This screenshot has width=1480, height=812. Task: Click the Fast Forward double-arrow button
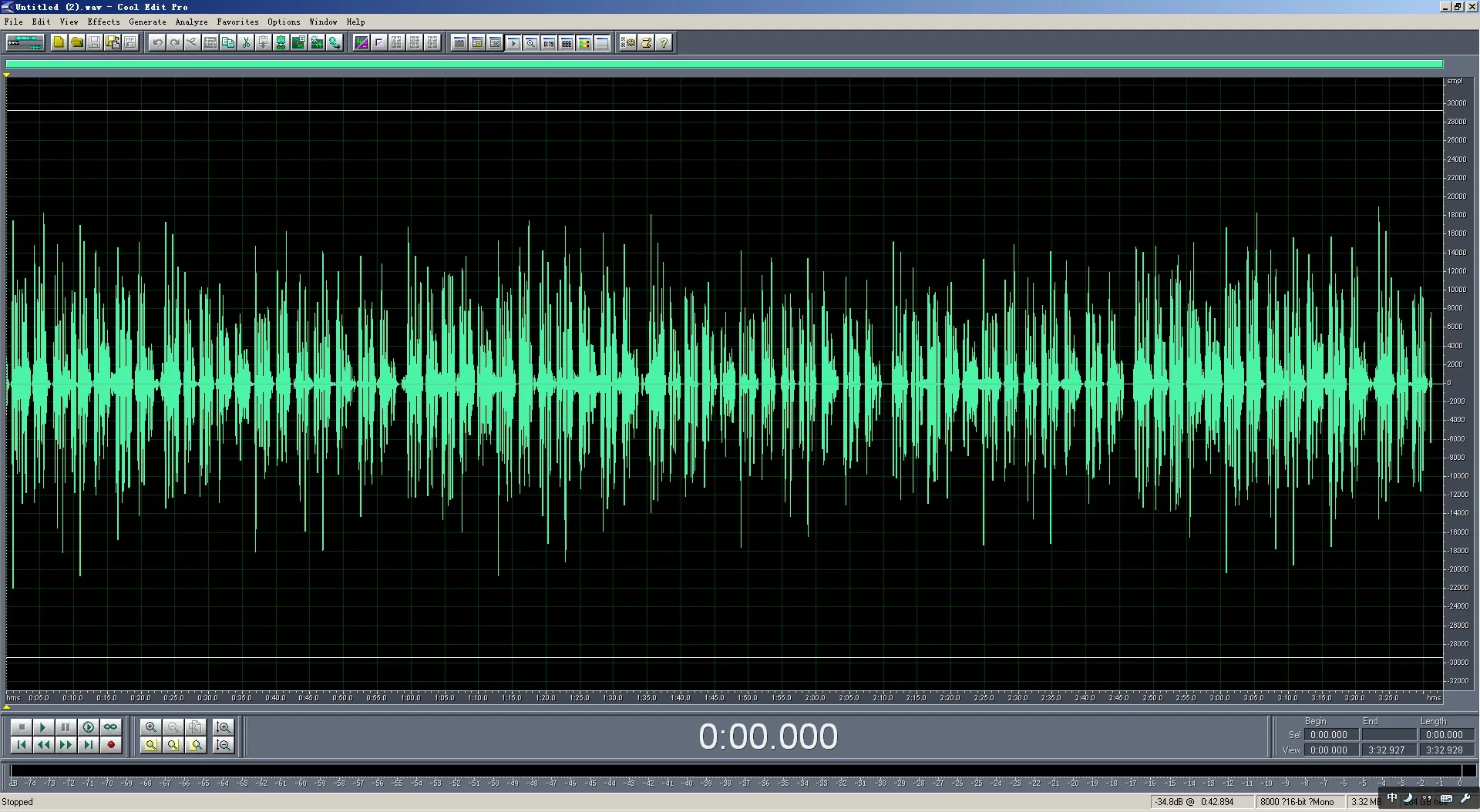(66, 744)
